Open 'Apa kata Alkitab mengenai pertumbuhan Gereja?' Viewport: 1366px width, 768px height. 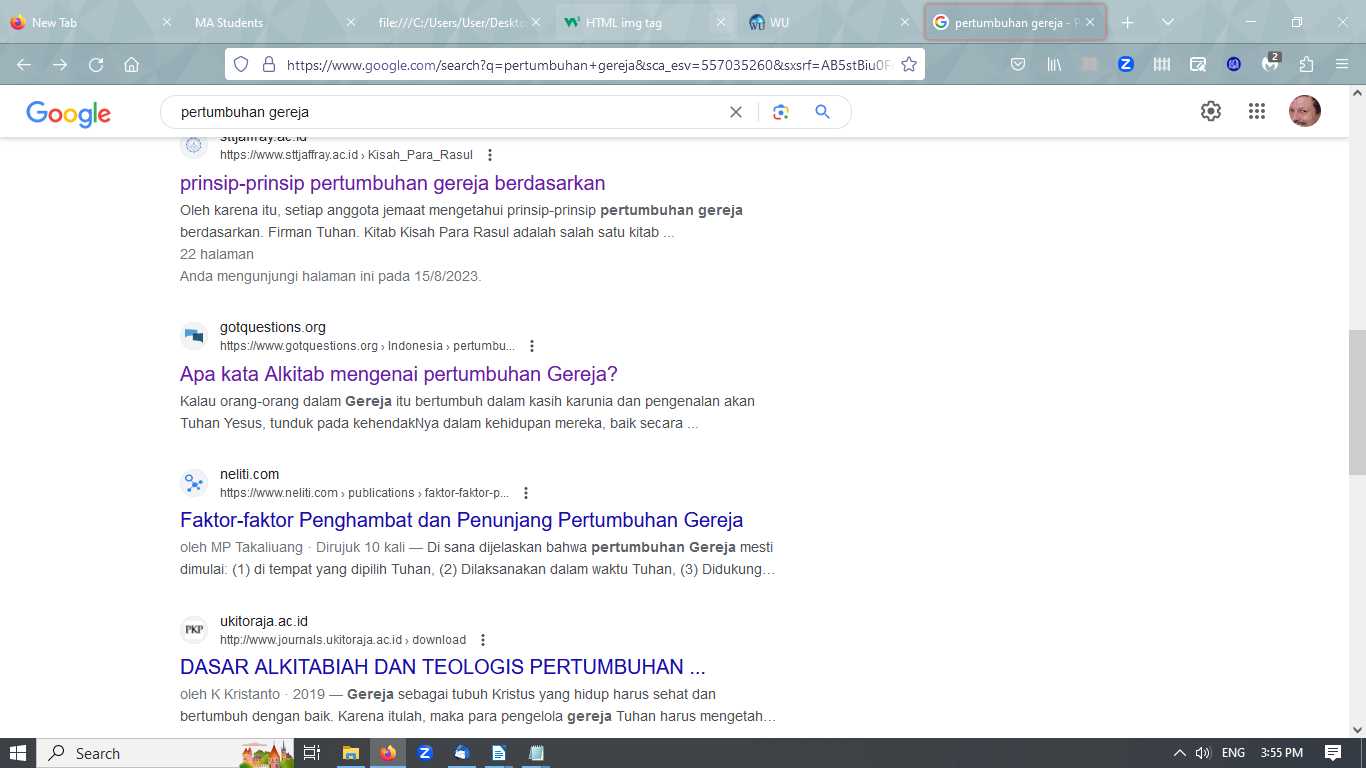pyautogui.click(x=399, y=374)
